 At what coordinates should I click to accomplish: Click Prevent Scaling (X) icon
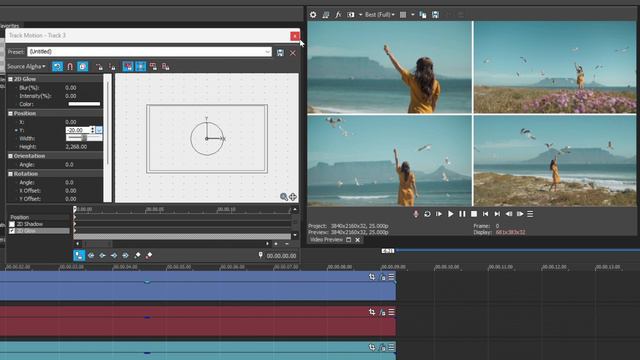(153, 67)
